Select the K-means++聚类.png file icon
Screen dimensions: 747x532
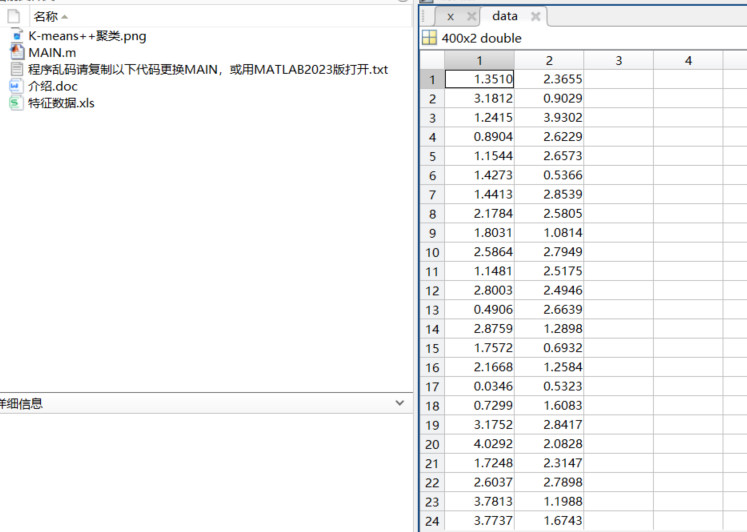(x=15, y=36)
